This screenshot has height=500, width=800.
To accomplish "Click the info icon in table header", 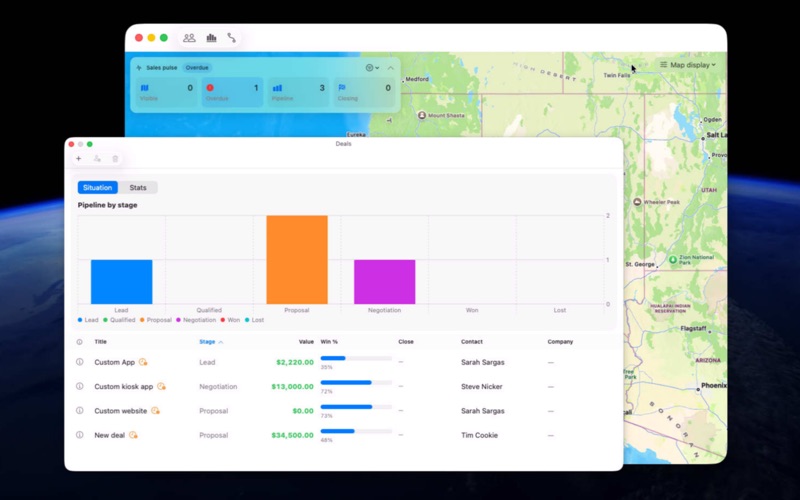I will 80,342.
